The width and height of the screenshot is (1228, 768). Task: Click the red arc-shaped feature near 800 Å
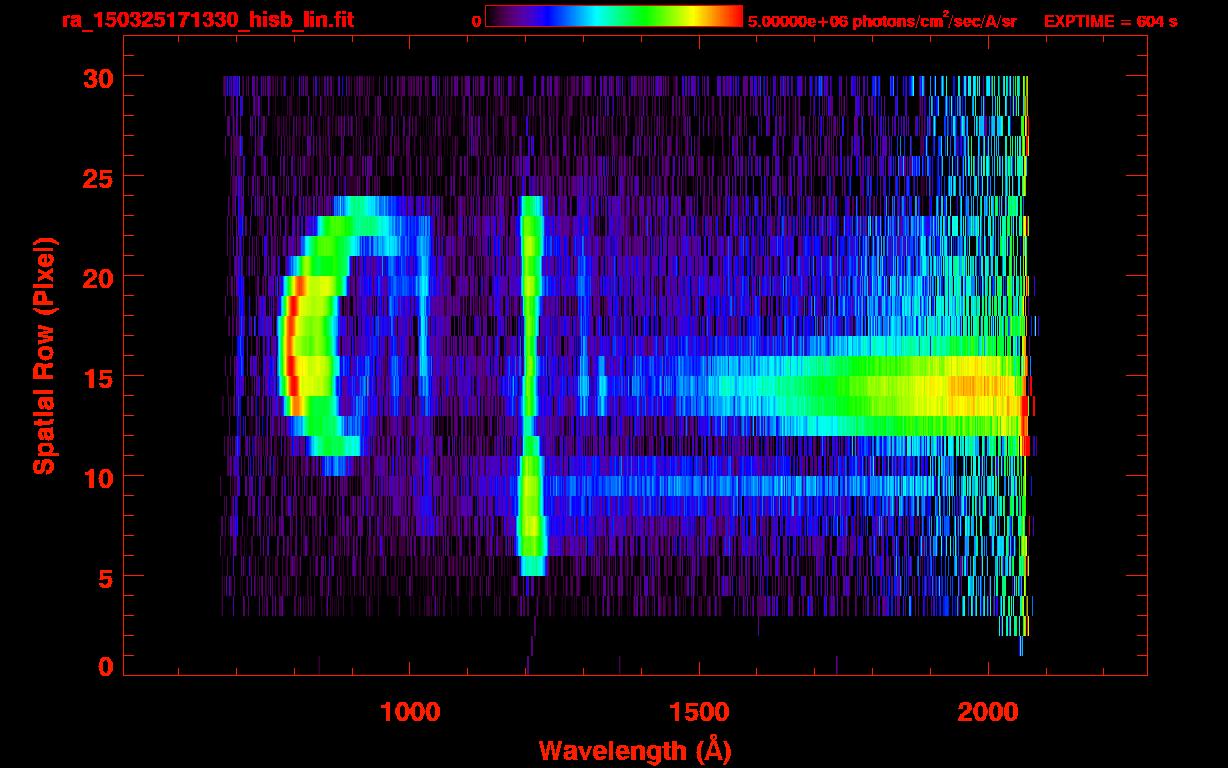(289, 350)
